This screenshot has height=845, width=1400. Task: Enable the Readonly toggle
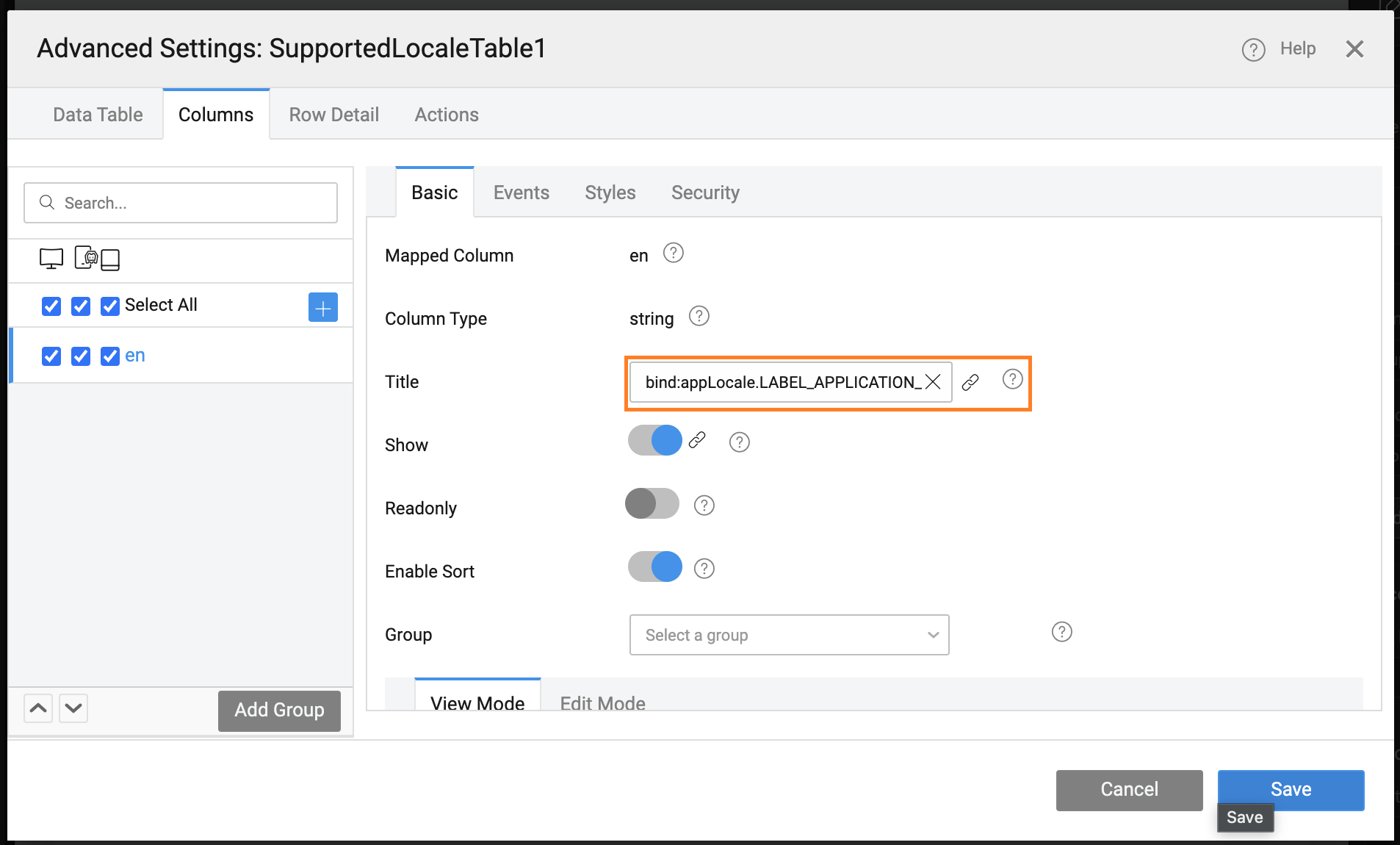[652, 504]
